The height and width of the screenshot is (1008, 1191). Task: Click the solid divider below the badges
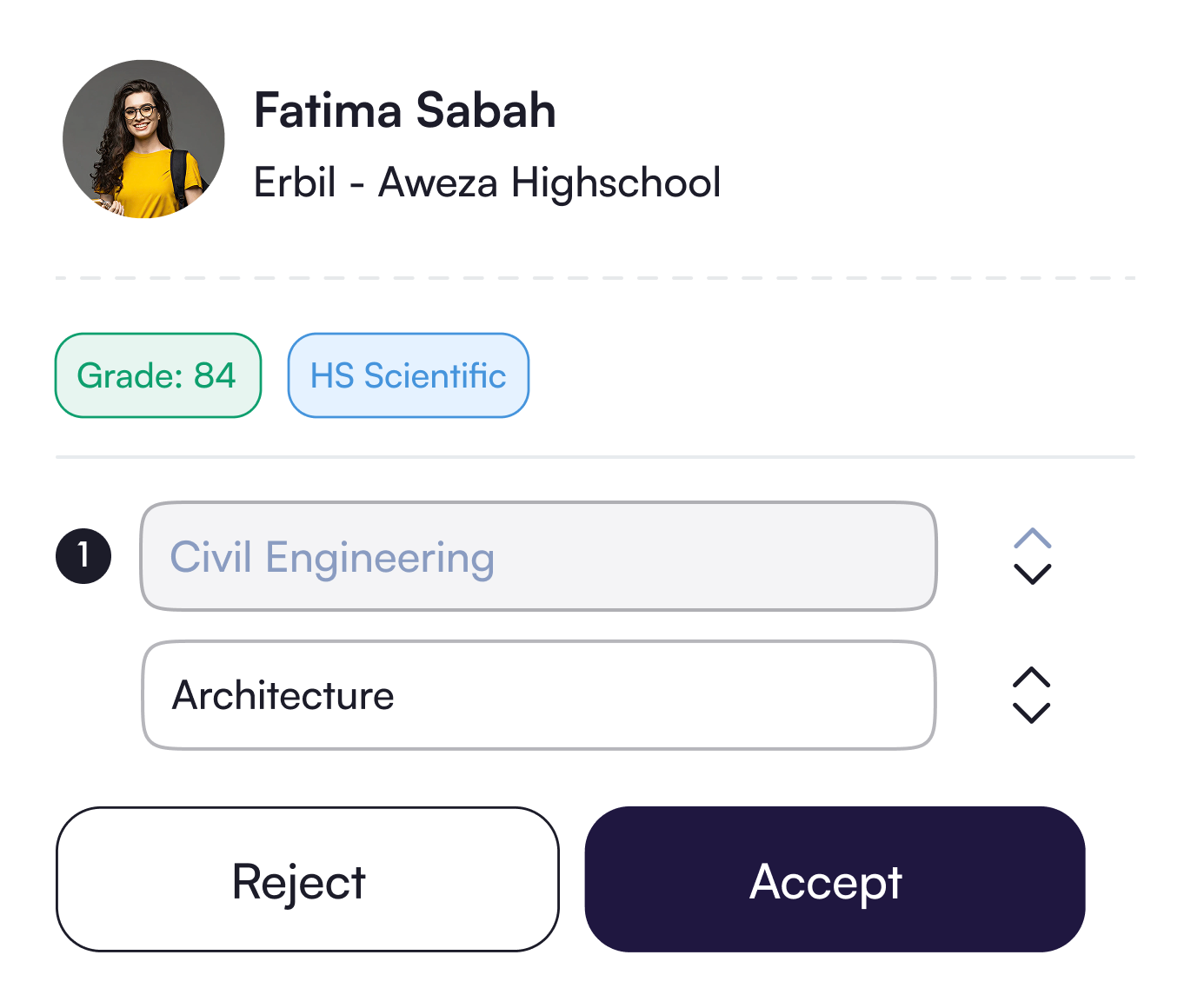coord(595,457)
